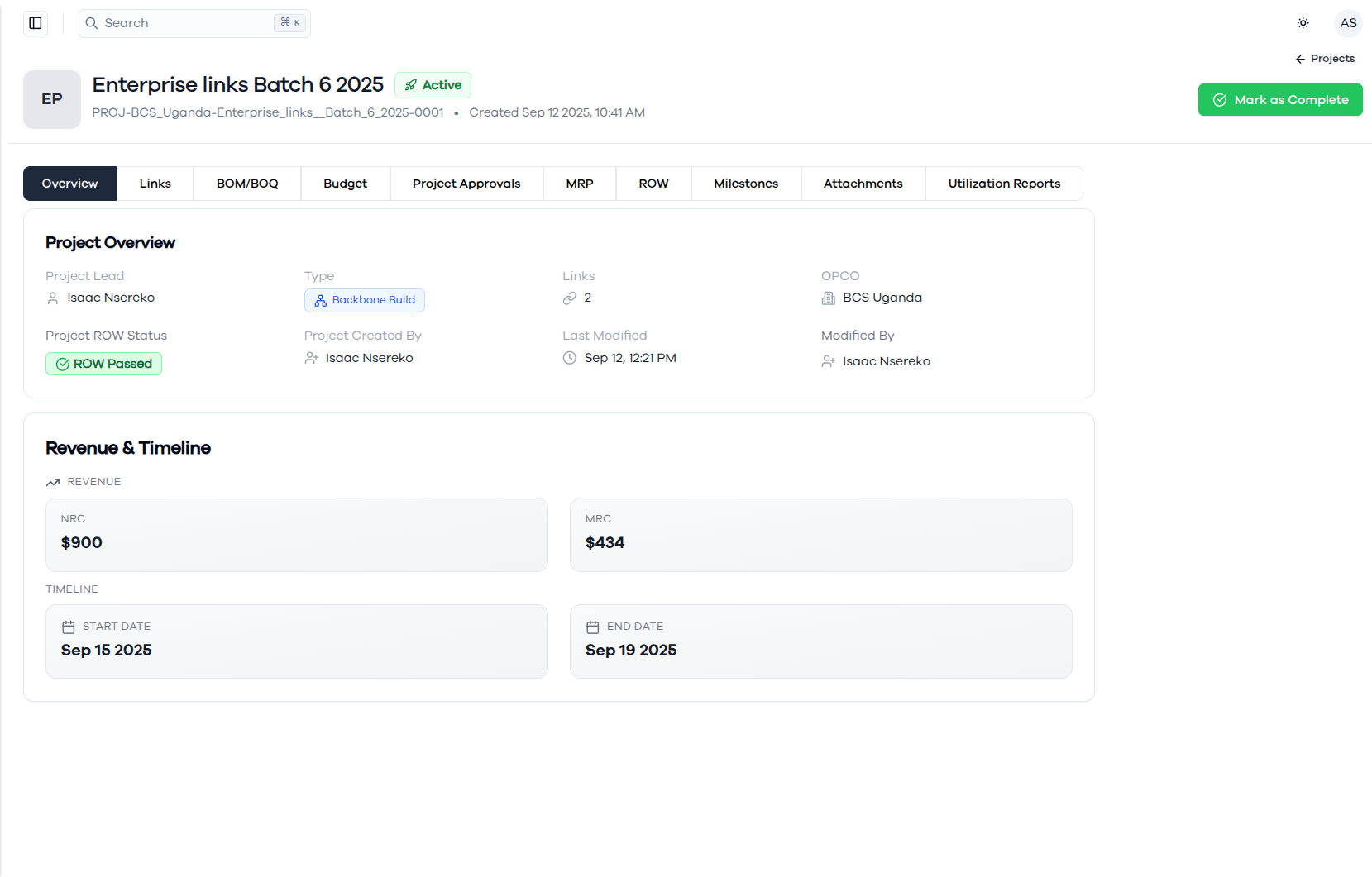Click the check icon in ROW Passed badge
Image resolution: width=1372 pixels, height=877 pixels.
pyautogui.click(x=62, y=365)
